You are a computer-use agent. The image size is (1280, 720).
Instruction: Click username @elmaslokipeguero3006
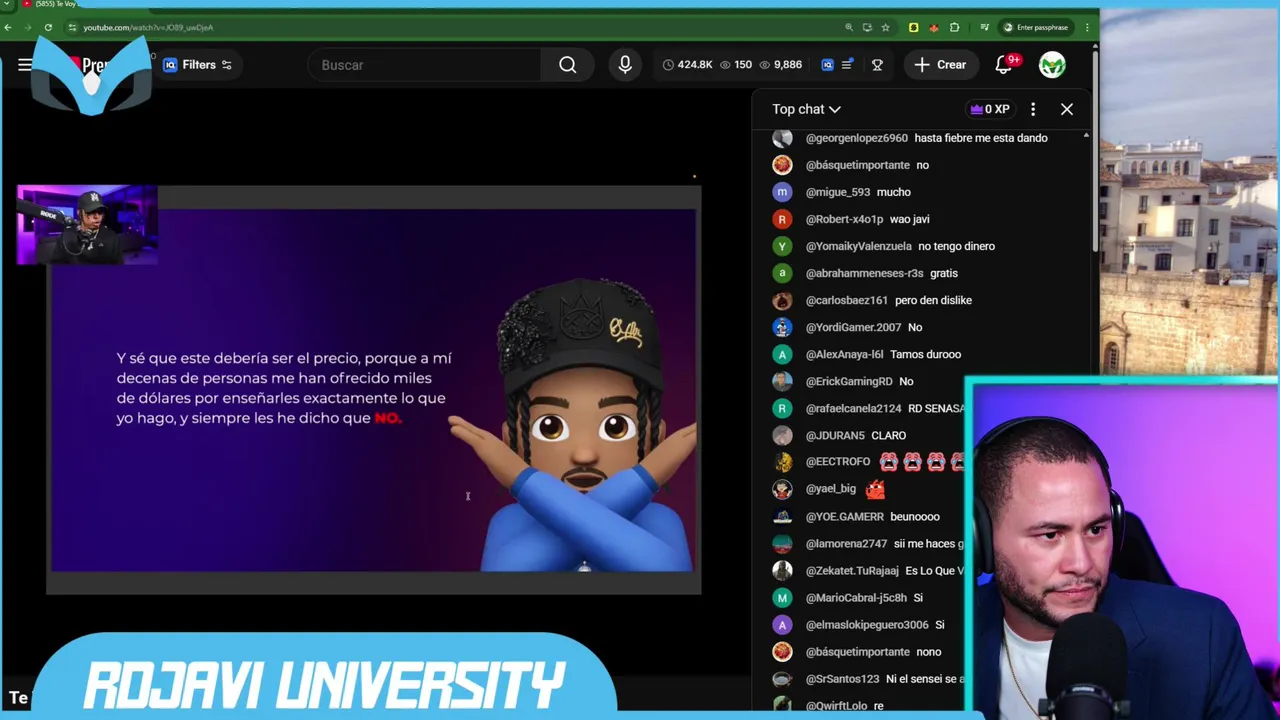[867, 625]
